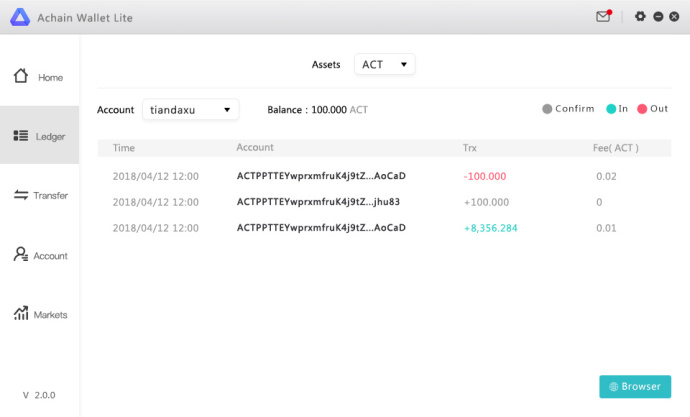Screen dimensions: 690x417
Task: Click the Balance : 100.000 ACT text
Action: pos(317,110)
